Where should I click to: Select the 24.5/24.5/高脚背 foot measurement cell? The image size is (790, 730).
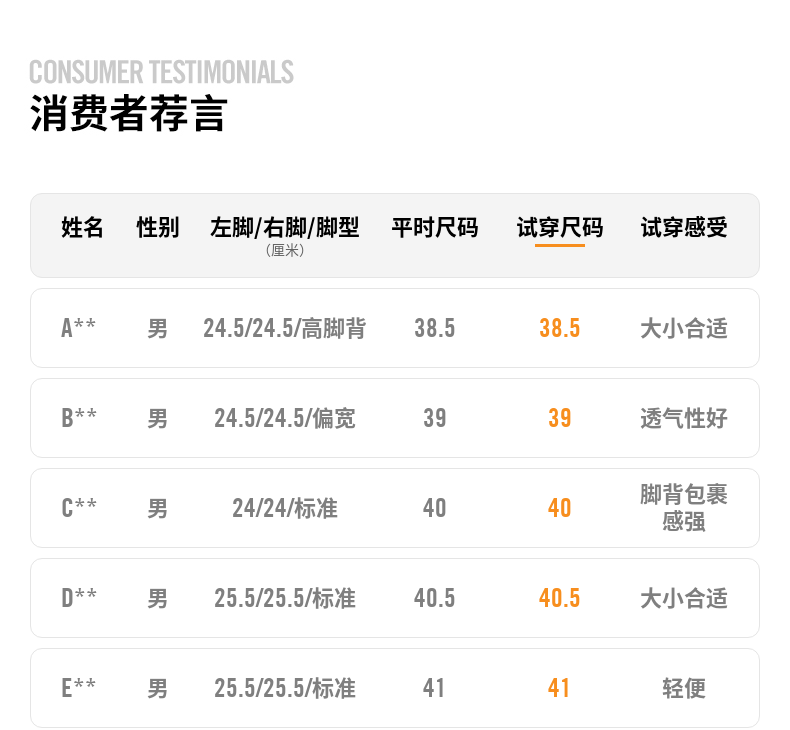click(285, 328)
